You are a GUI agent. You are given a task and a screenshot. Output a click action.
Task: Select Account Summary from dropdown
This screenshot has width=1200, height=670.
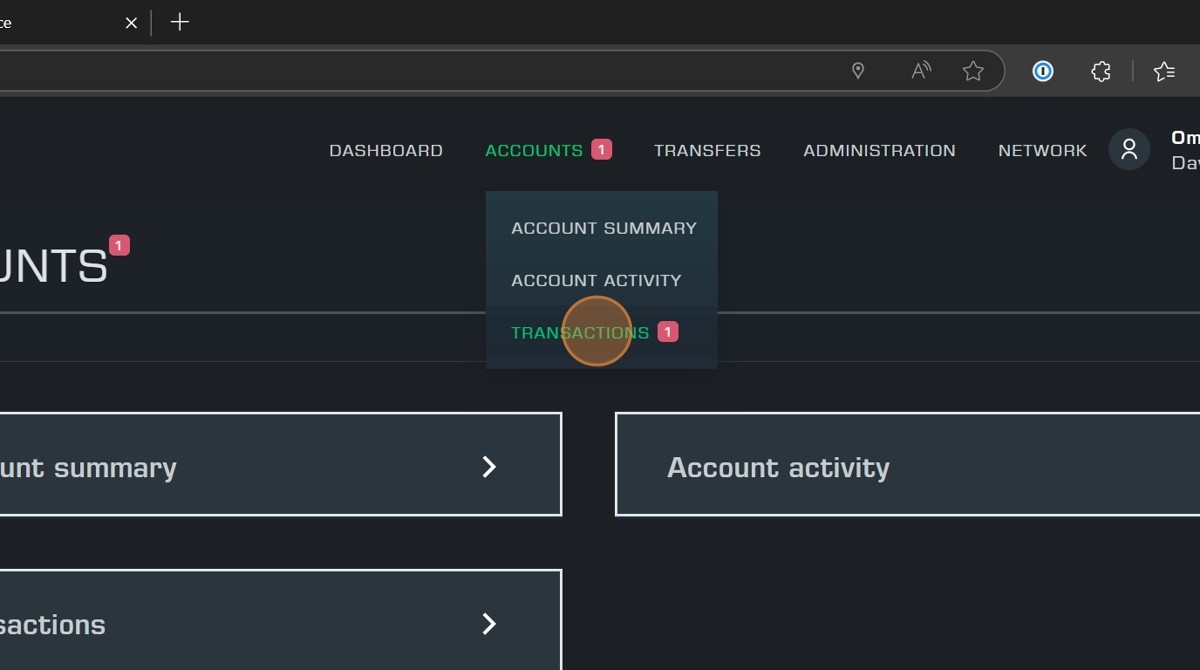pos(603,228)
